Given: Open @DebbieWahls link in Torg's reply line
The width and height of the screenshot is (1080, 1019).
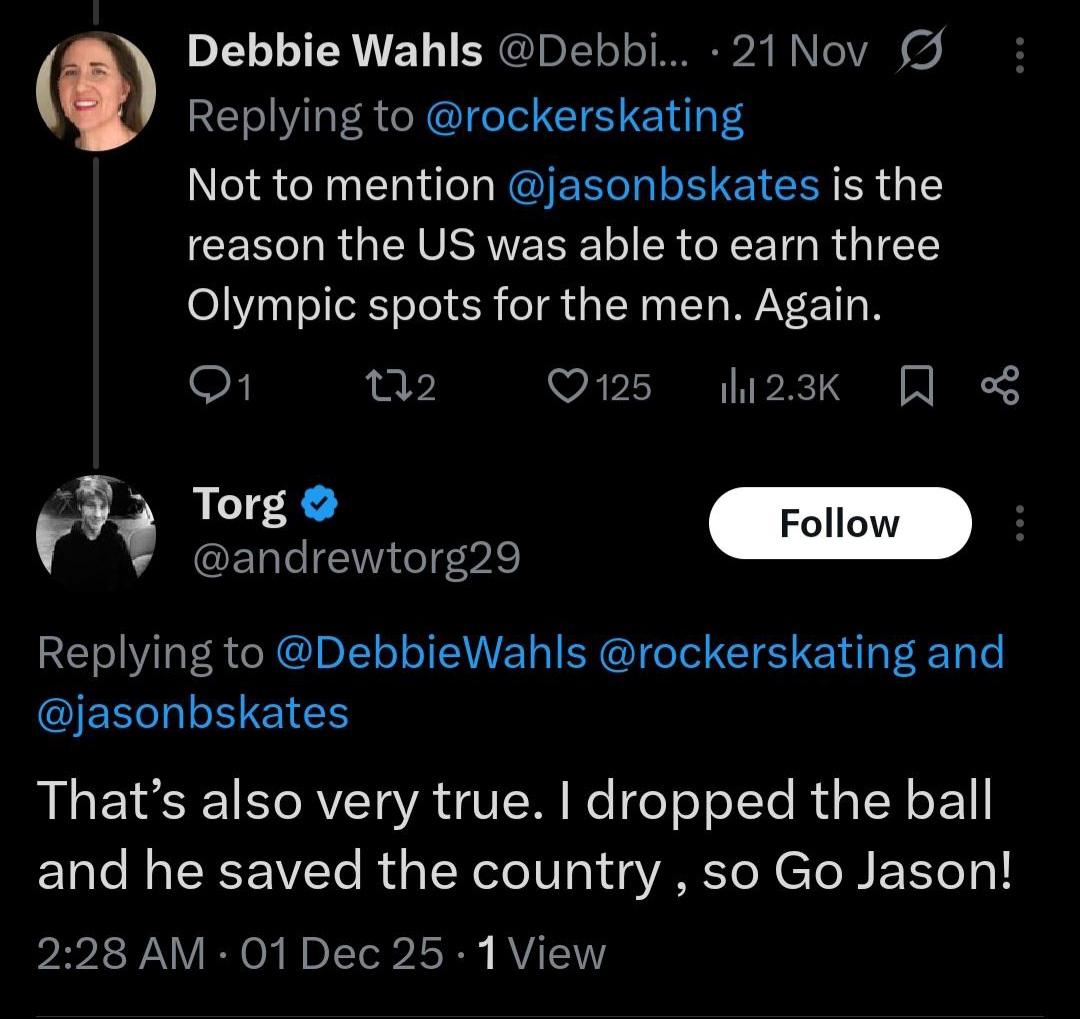Looking at the screenshot, I should click(430, 653).
